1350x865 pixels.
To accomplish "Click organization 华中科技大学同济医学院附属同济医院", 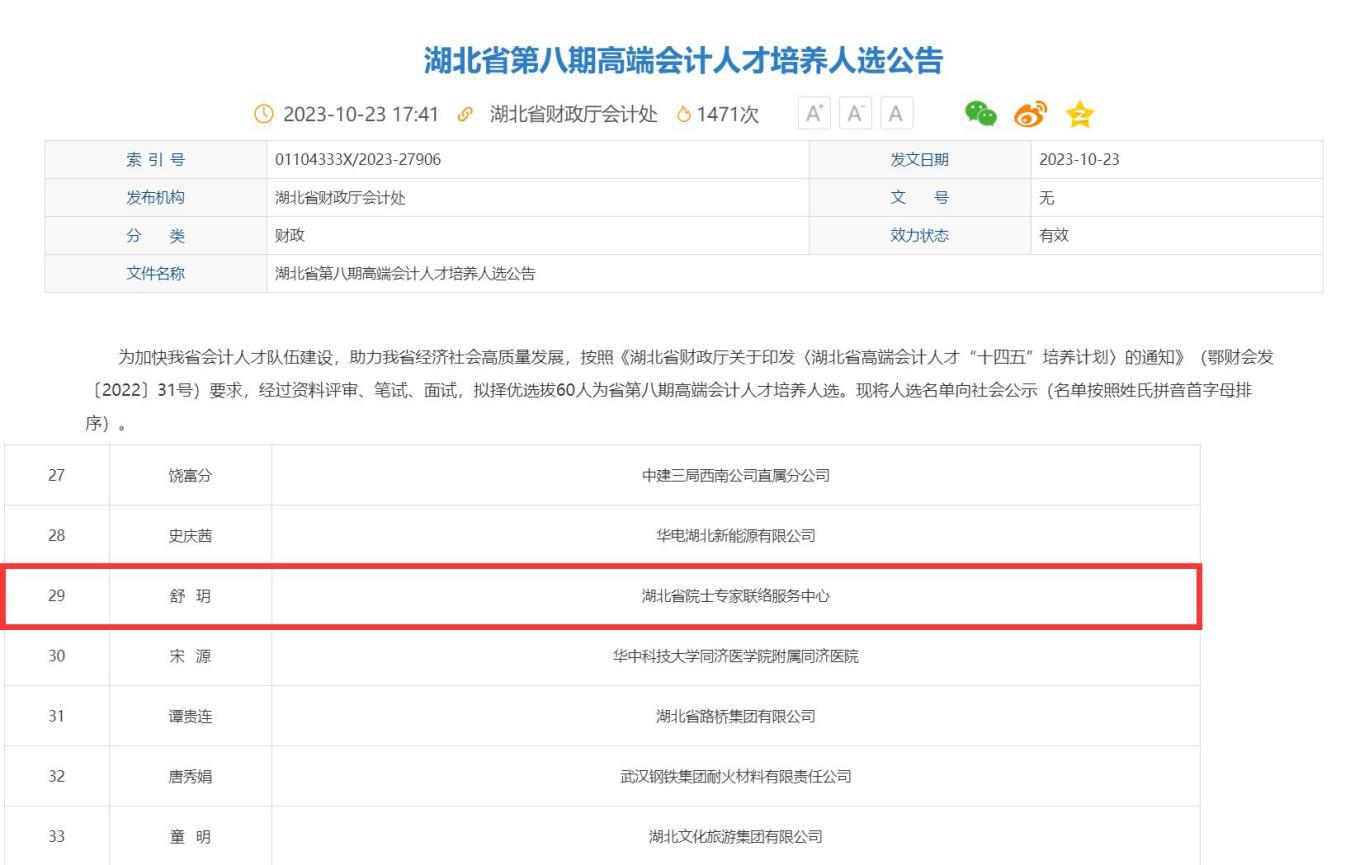I will coord(735,657).
